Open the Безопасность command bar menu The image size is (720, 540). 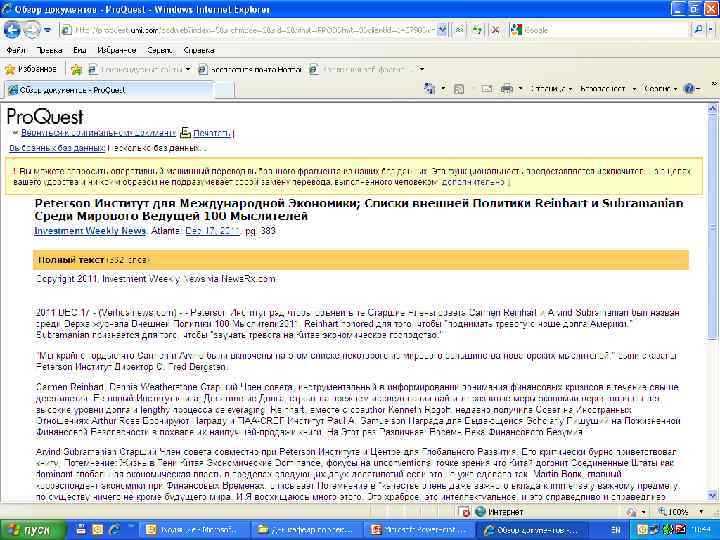(x=607, y=89)
